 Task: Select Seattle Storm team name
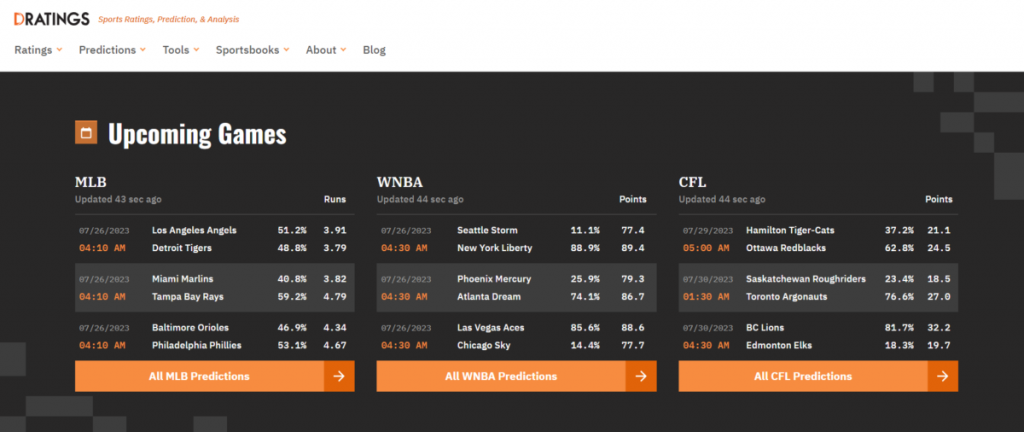(x=487, y=230)
